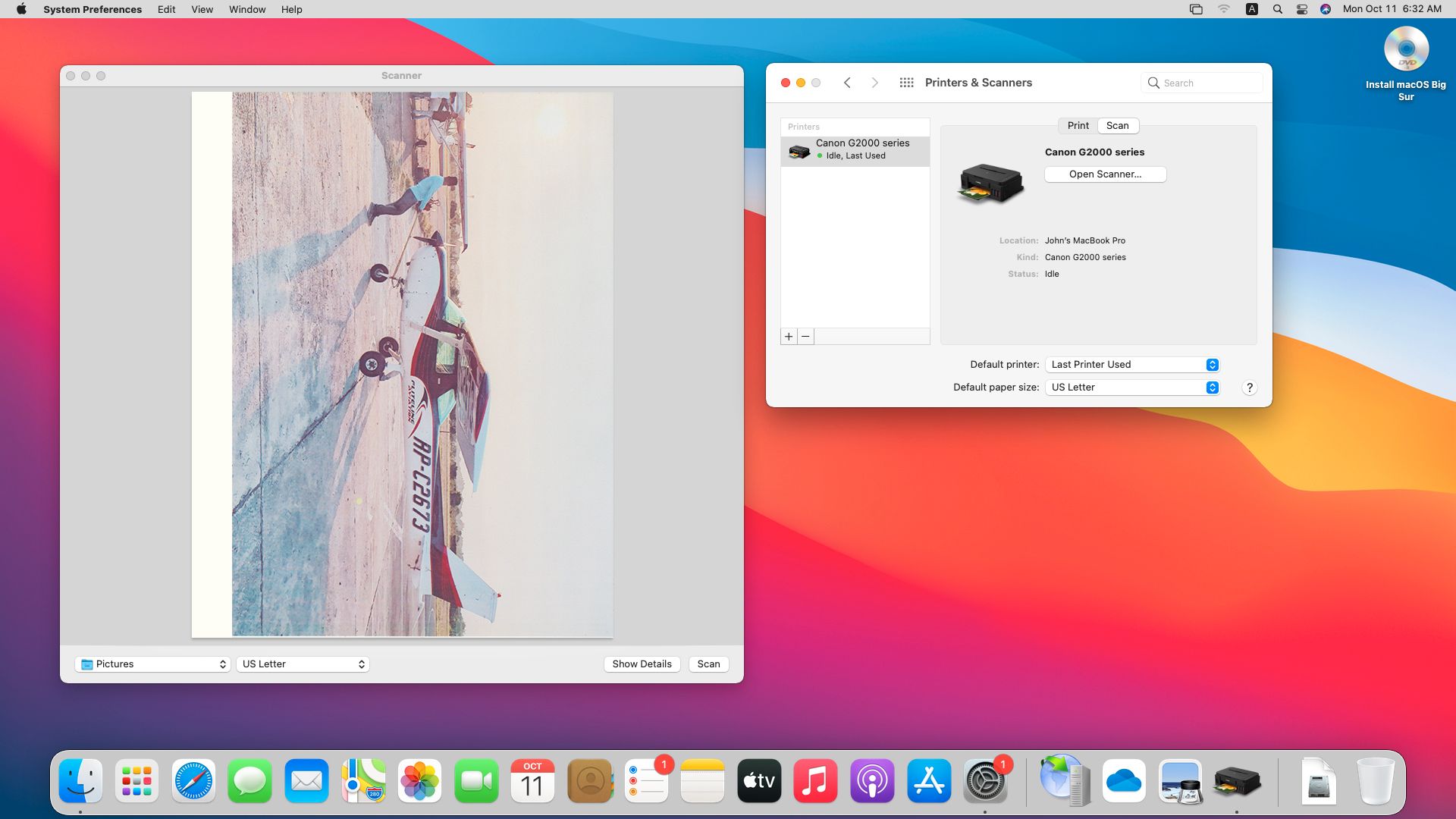This screenshot has width=1456, height=819.
Task: Expand the Default printer dropdown
Action: [x=1132, y=365]
